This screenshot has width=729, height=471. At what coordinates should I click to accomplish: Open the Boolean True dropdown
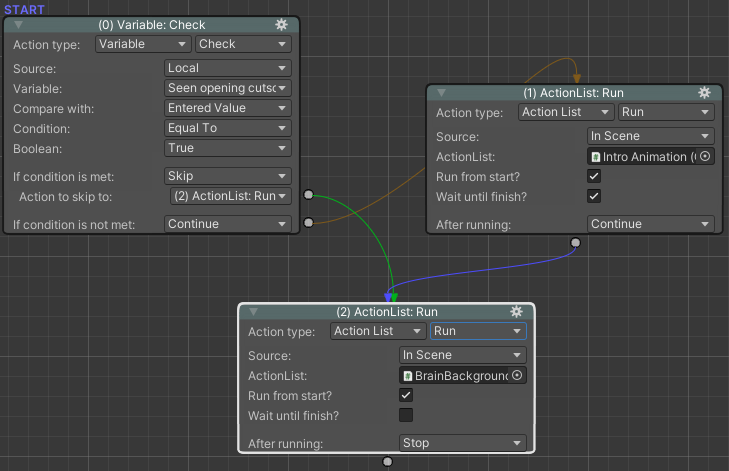228,148
